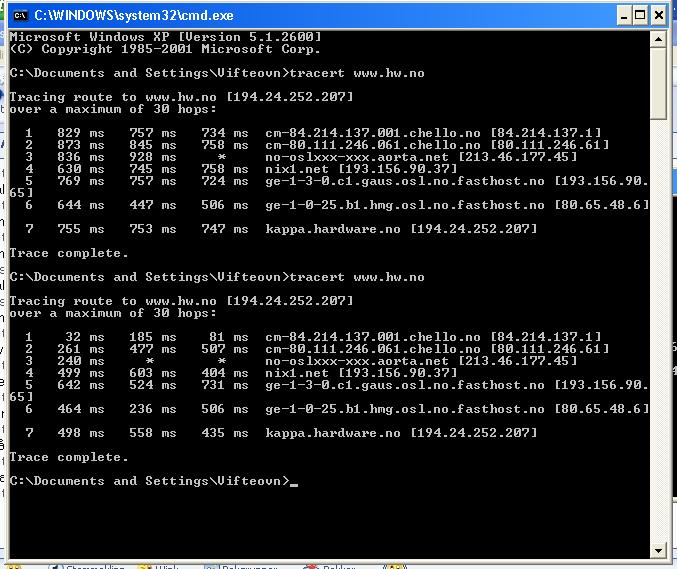Viewport: 677px width, 569px height.
Task: Click the title text C:\WINDOWS\system32\cmd.exe
Action: (134, 16)
